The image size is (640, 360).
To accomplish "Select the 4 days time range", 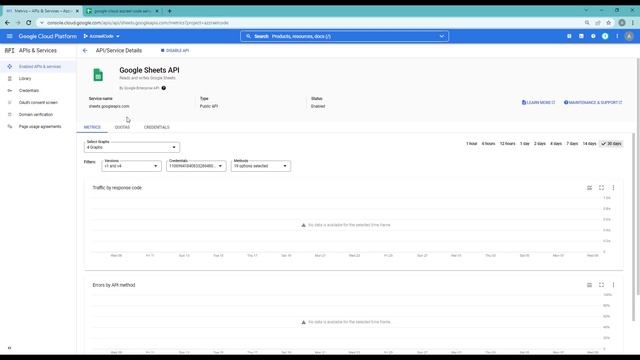I will pyautogui.click(x=556, y=144).
